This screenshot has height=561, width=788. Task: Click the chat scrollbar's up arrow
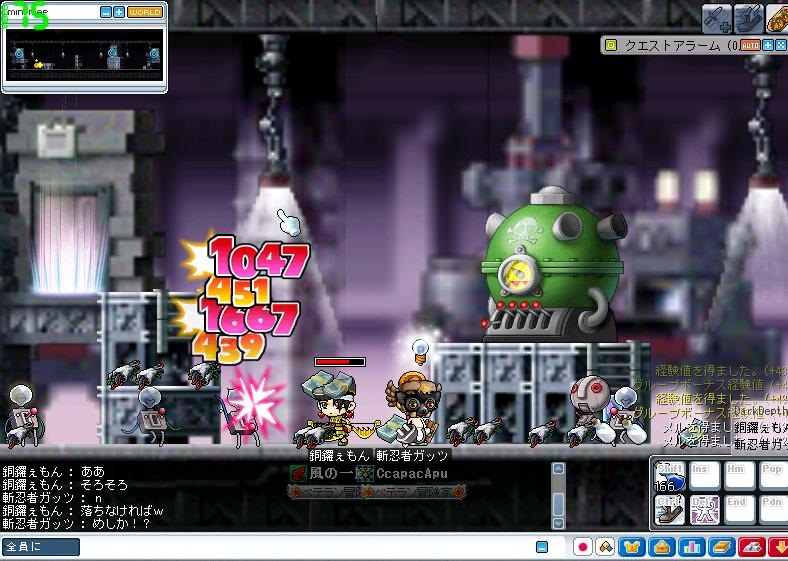tap(558, 469)
